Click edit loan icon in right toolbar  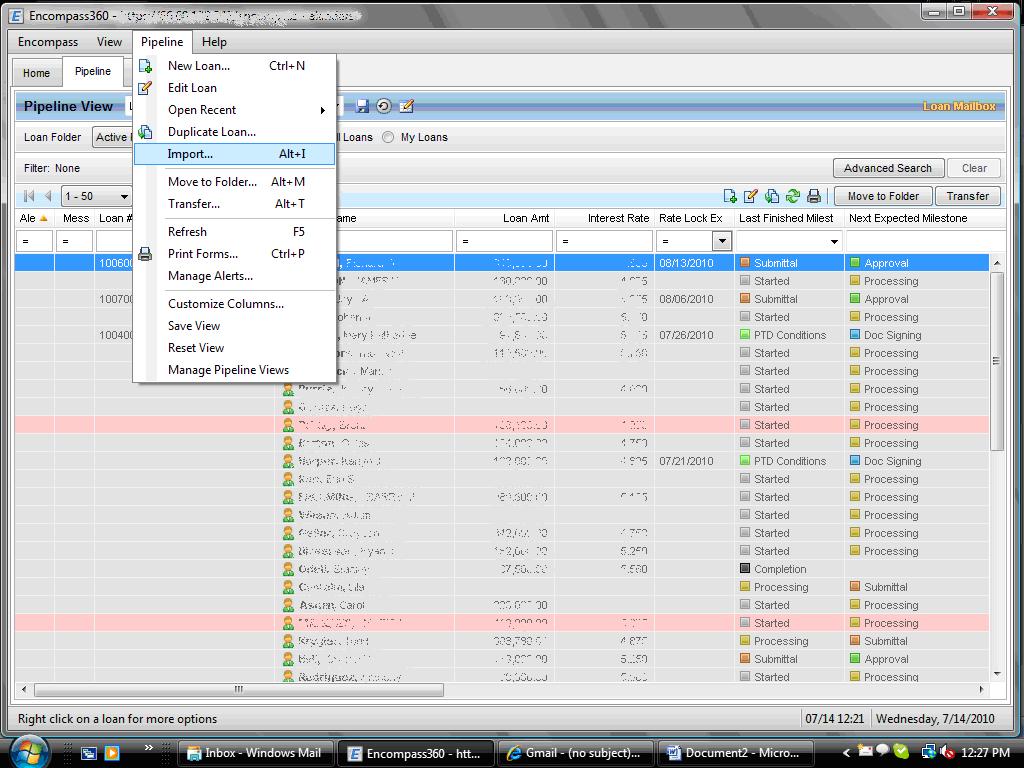(751, 196)
